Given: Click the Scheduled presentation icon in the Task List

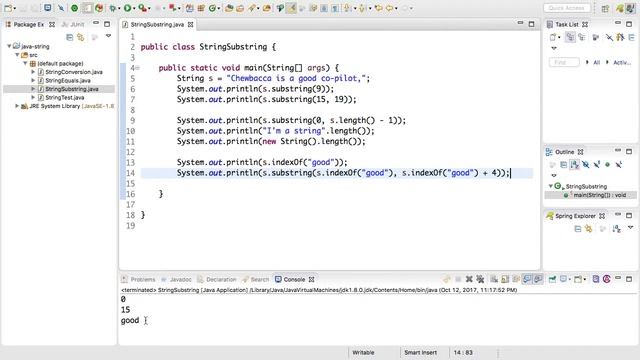Looking at the screenshot, I should pyautogui.click(x=582, y=37).
